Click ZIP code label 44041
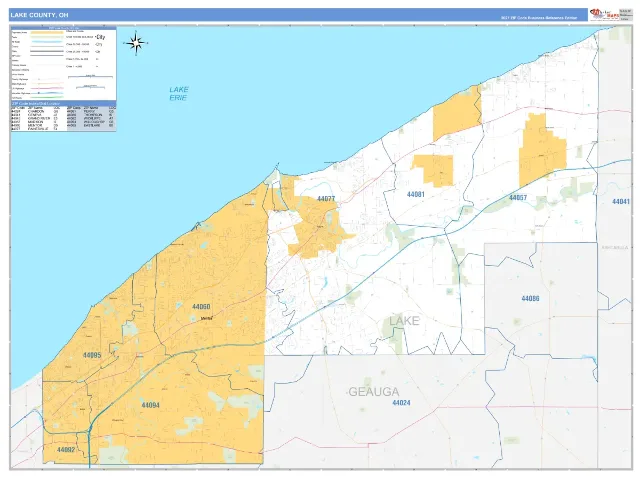 [x=620, y=201]
